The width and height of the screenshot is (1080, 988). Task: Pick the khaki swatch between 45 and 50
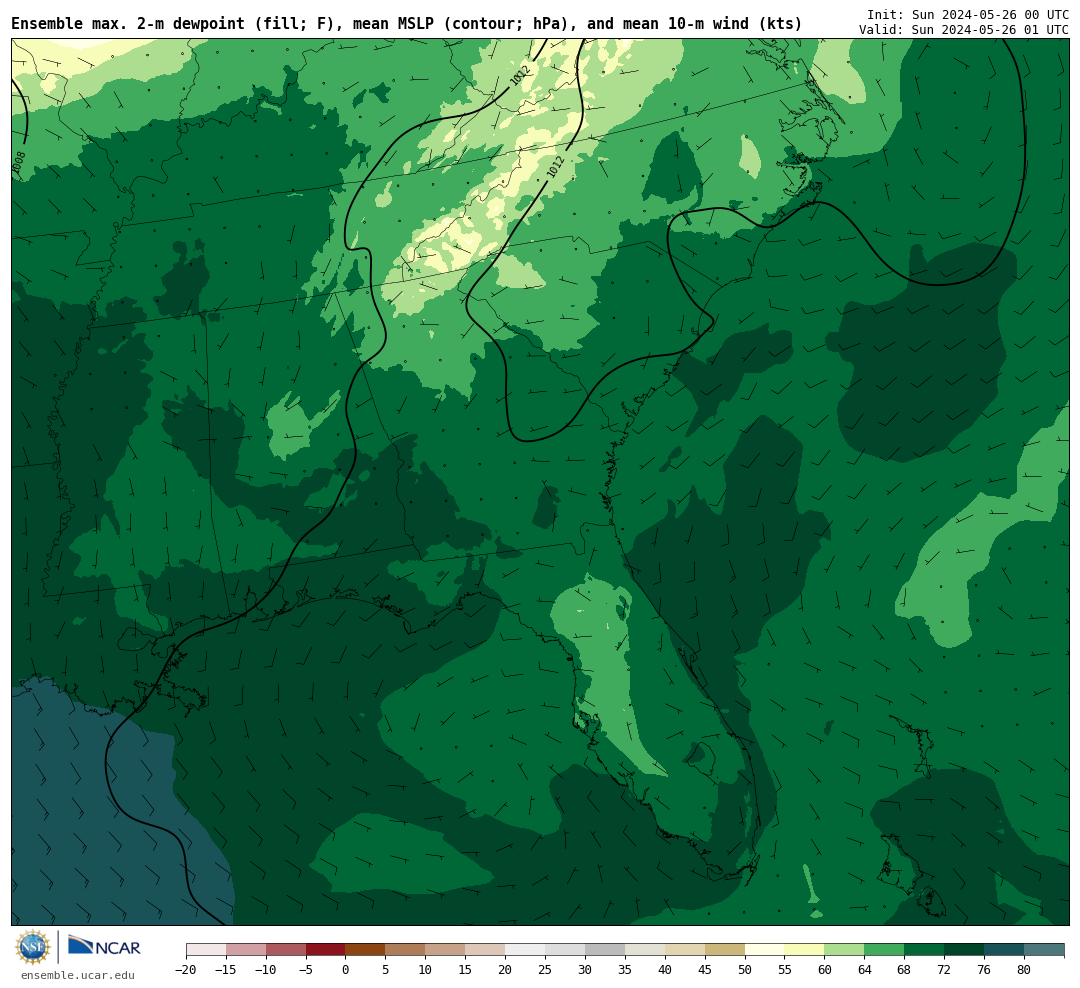[725, 950]
